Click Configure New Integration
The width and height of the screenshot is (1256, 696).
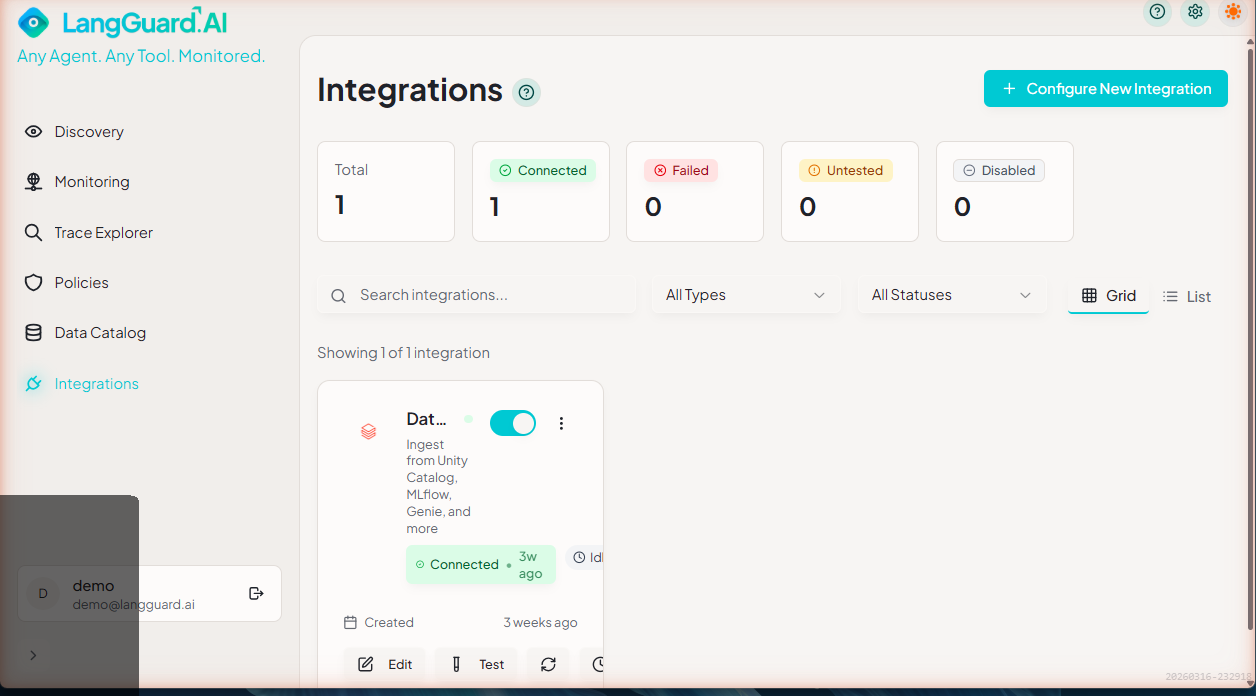point(1105,88)
